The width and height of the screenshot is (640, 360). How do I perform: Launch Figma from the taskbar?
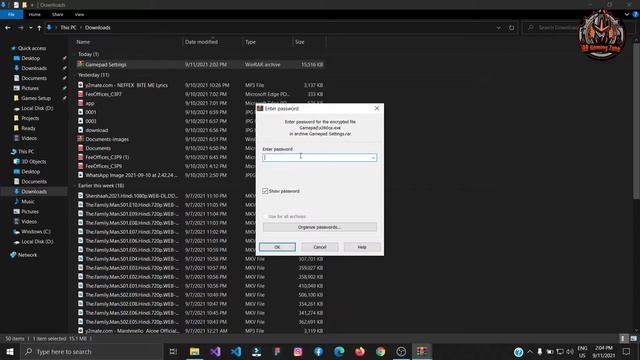(x=277, y=351)
